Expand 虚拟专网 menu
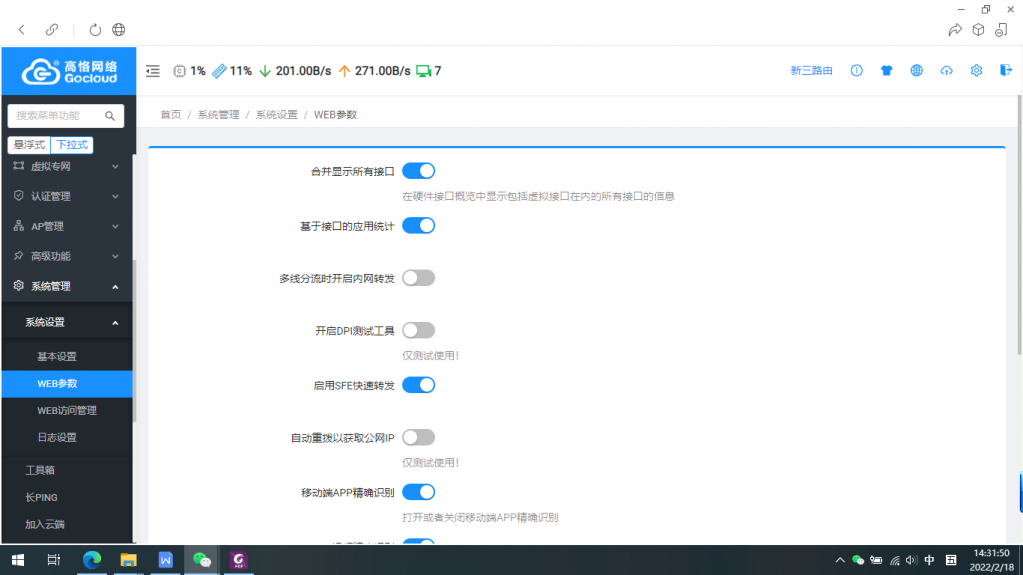Viewport: 1023px width, 575px height. pos(67,166)
